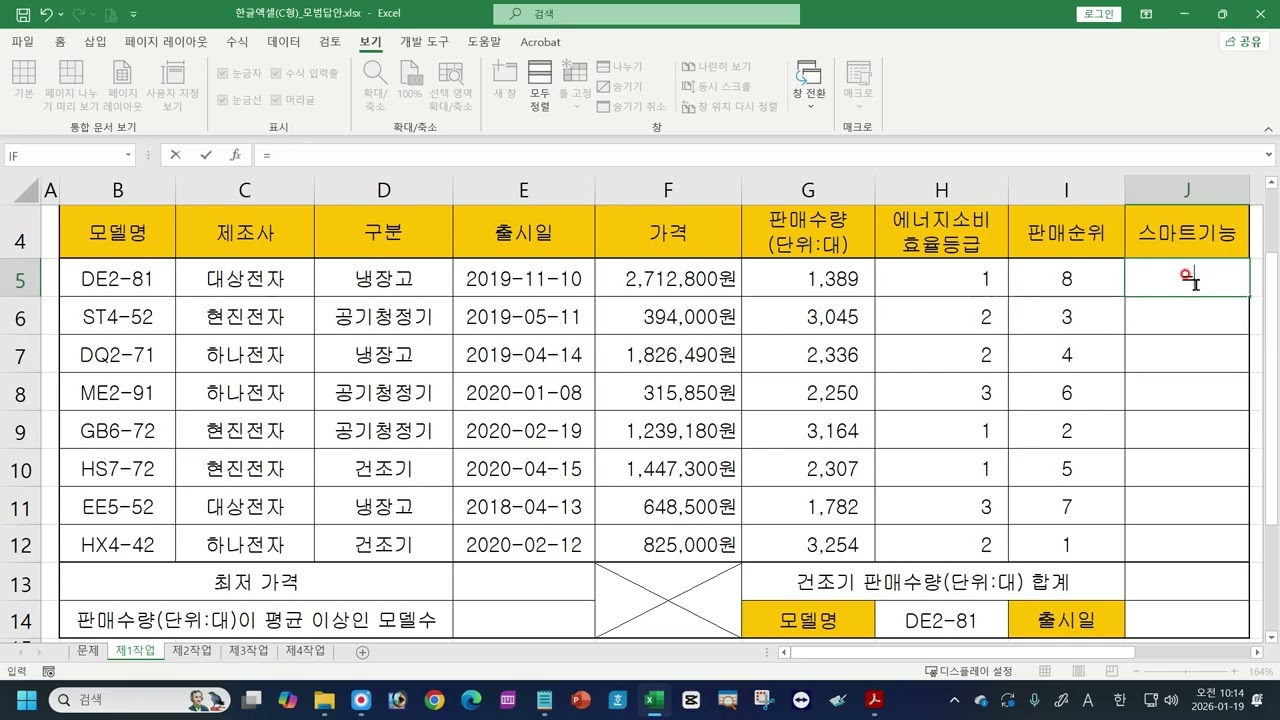Add a new sheet with plus icon
The image size is (1280, 720).
click(x=362, y=652)
